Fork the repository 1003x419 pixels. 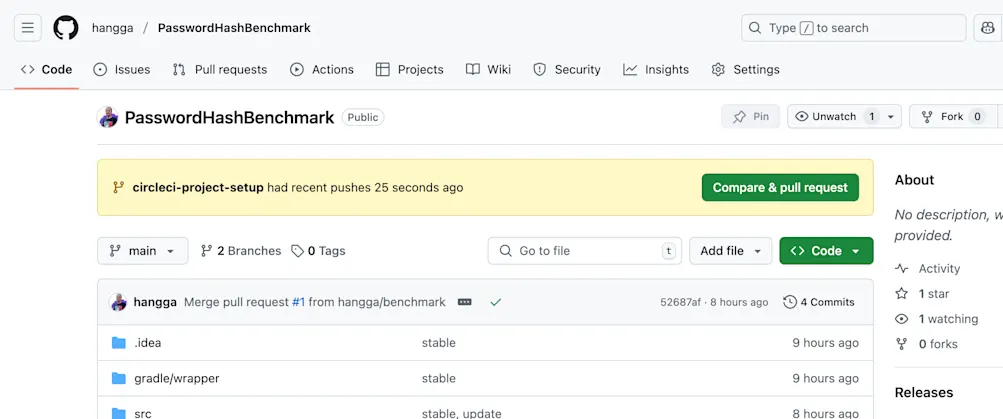[x=953, y=116]
